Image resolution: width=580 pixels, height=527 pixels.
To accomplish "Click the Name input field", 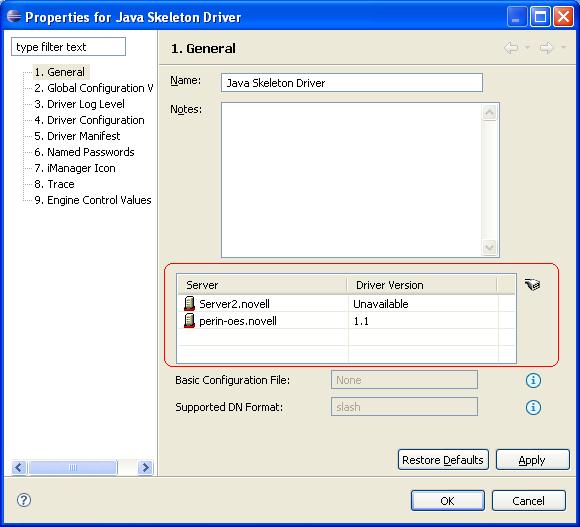I will 352,82.
